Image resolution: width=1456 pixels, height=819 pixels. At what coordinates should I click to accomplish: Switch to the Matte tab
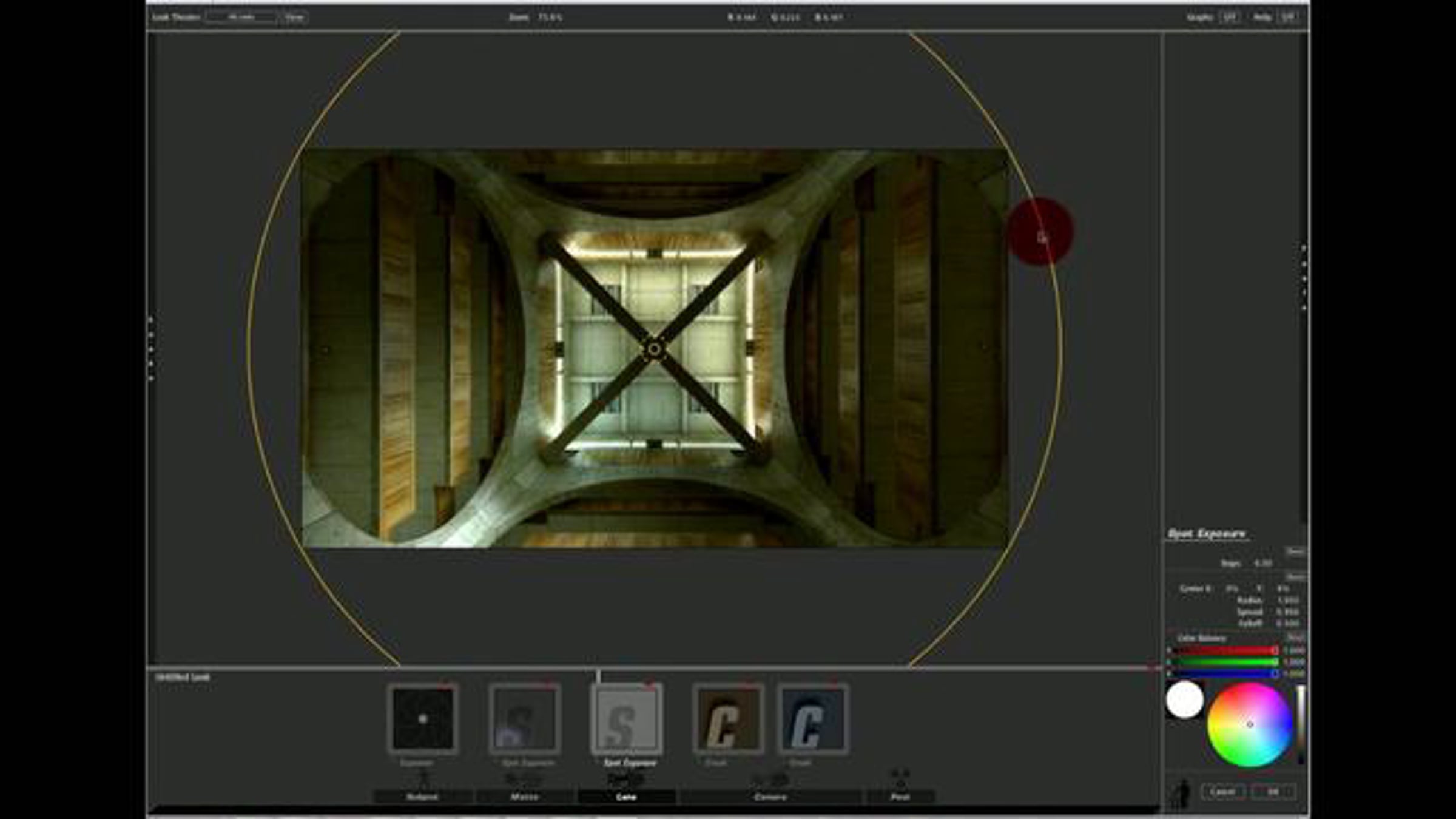coord(525,797)
